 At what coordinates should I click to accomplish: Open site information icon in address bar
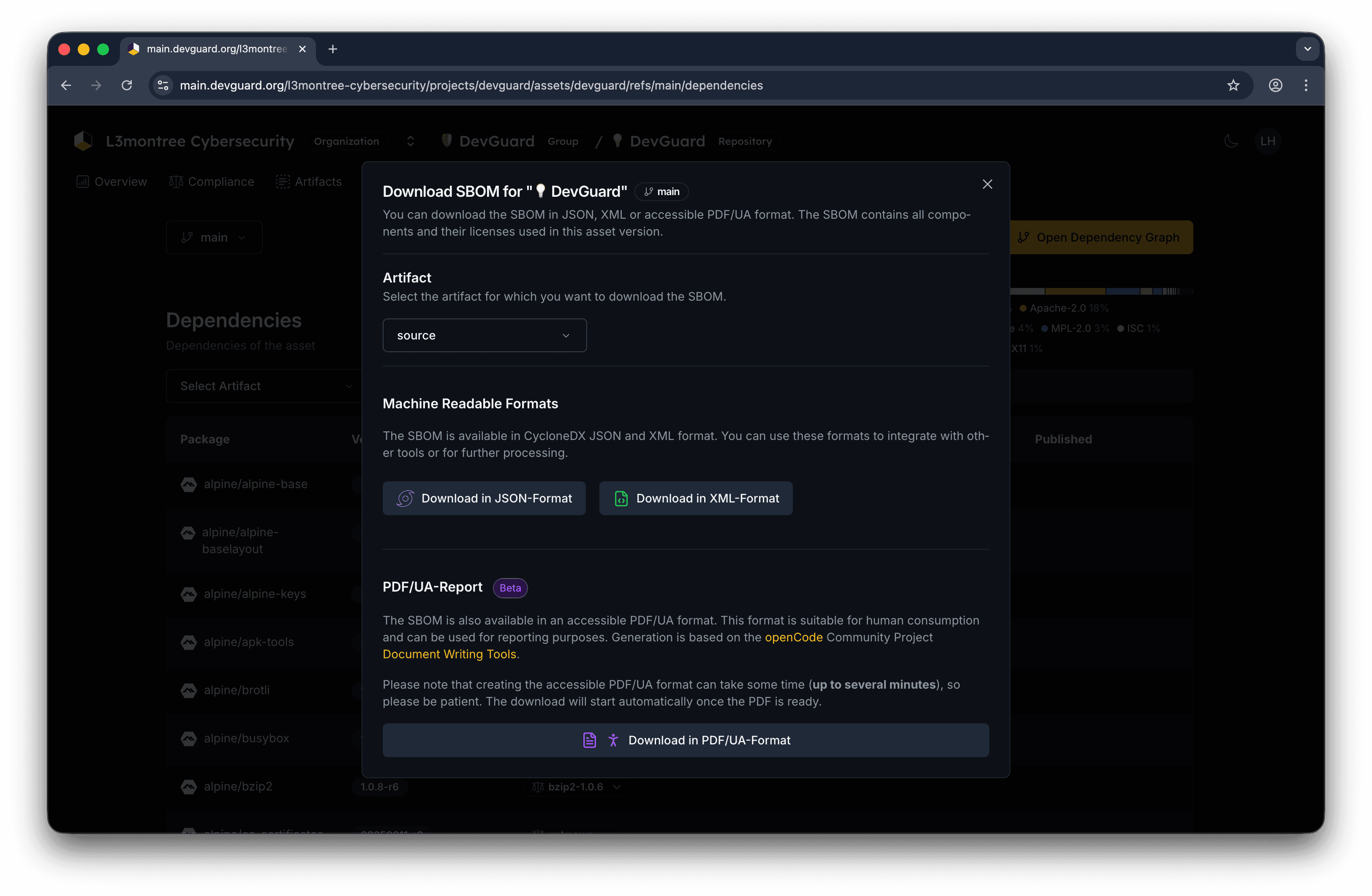pyautogui.click(x=163, y=85)
